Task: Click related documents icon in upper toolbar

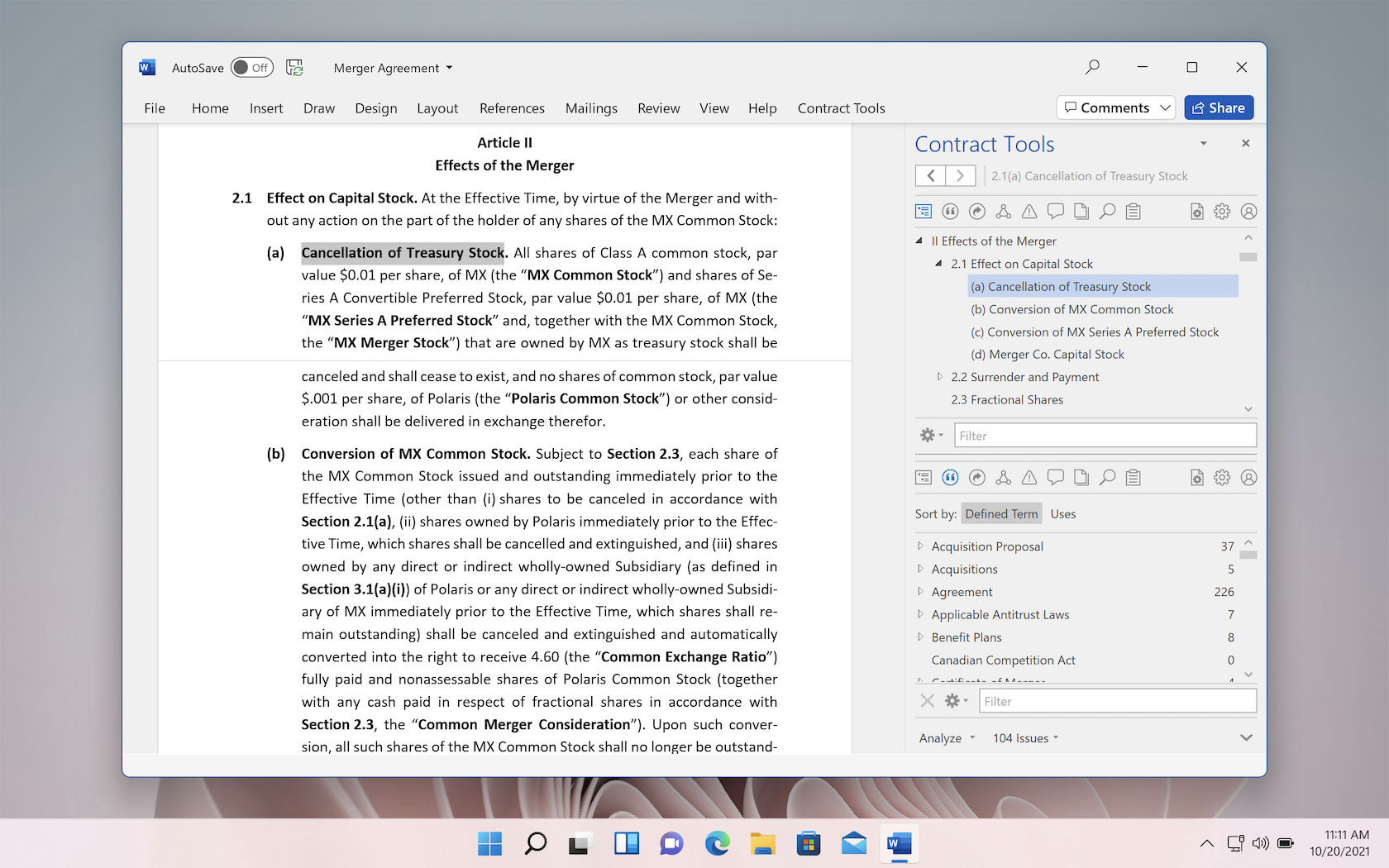Action: click(x=1081, y=212)
